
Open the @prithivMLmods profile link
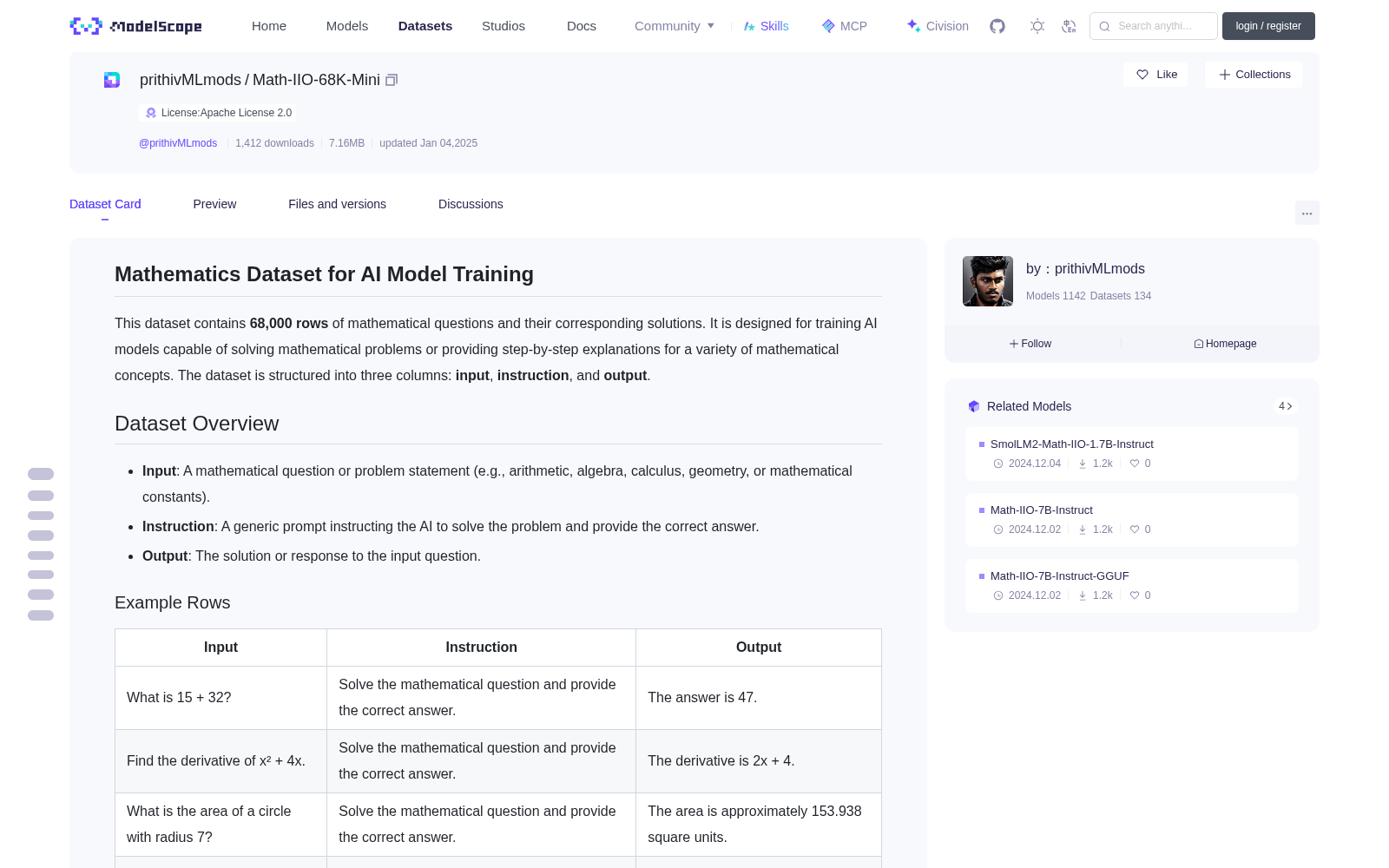coord(178,143)
